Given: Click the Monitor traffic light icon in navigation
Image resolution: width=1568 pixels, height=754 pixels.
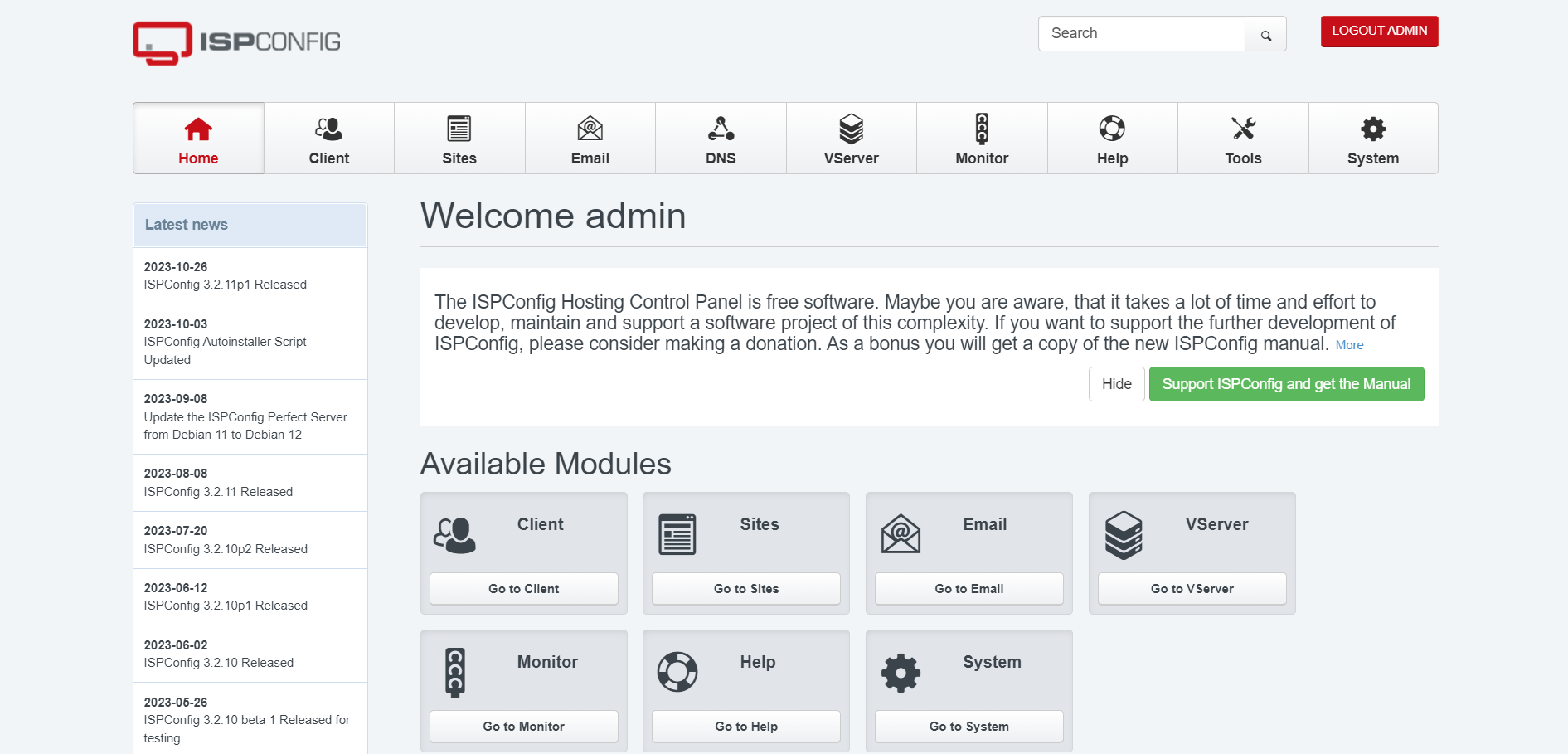Looking at the screenshot, I should [982, 129].
